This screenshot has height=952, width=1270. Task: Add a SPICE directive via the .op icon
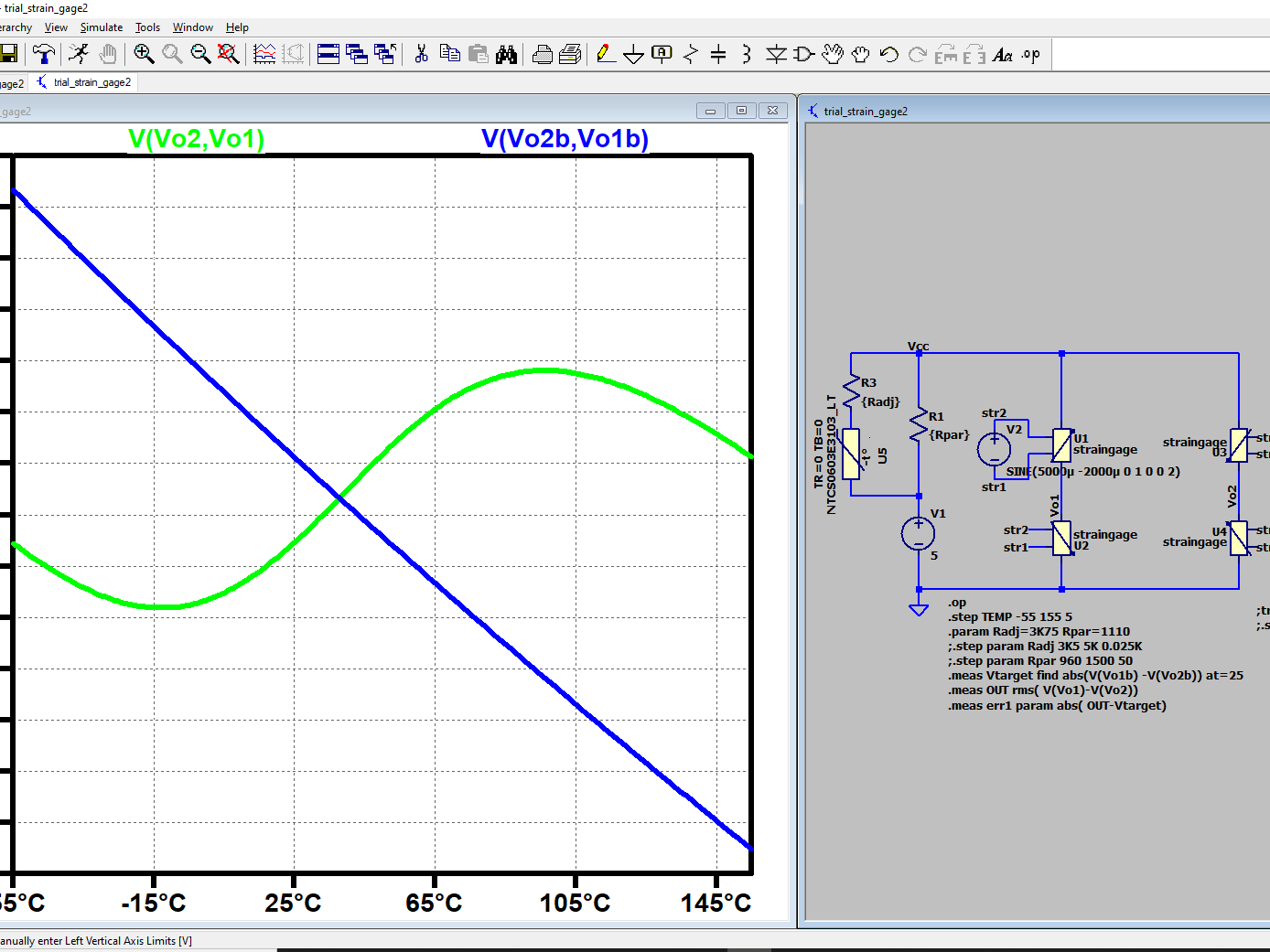(1029, 55)
